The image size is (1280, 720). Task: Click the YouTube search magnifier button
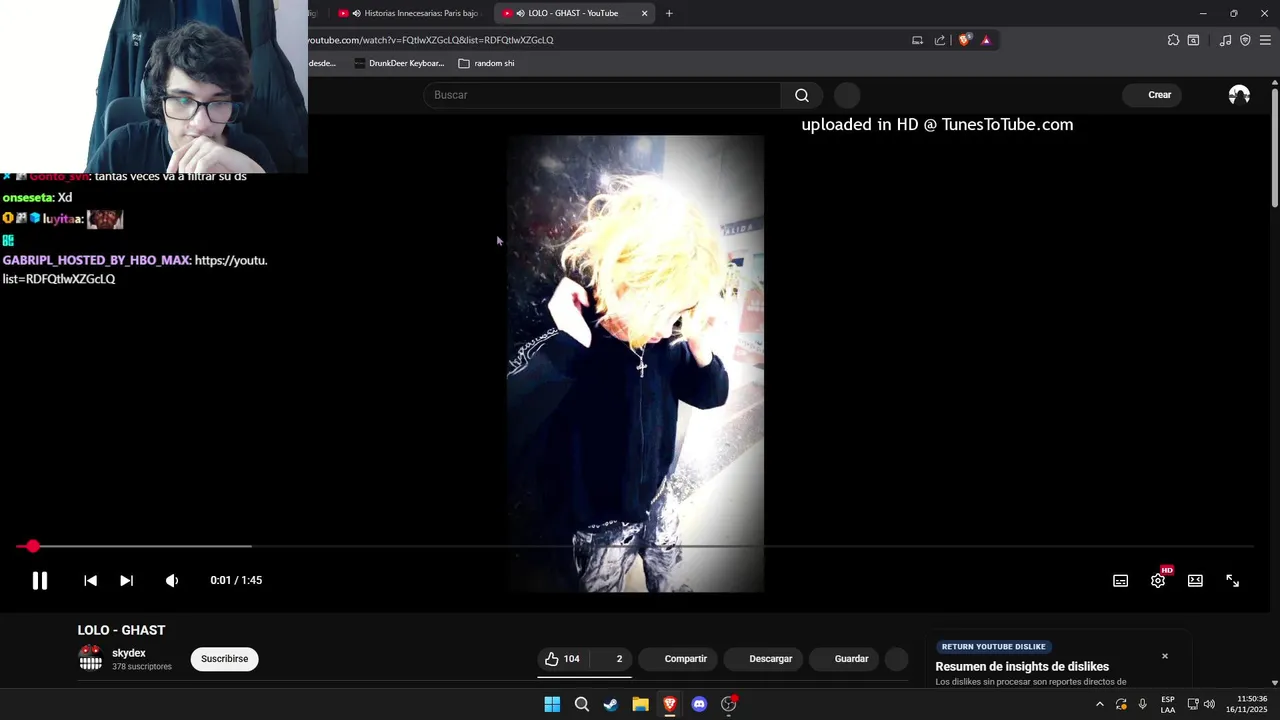tap(802, 95)
